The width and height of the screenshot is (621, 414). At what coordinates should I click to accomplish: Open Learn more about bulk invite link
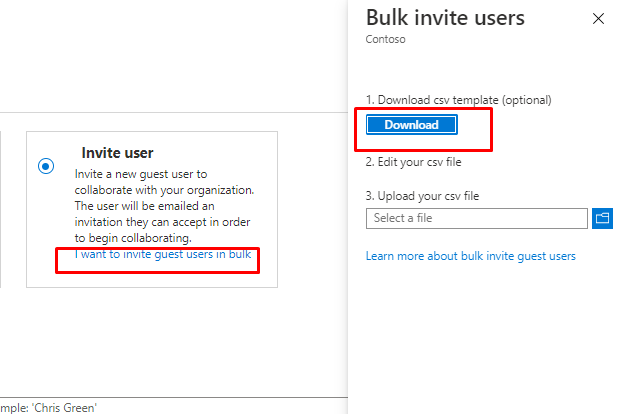(470, 256)
